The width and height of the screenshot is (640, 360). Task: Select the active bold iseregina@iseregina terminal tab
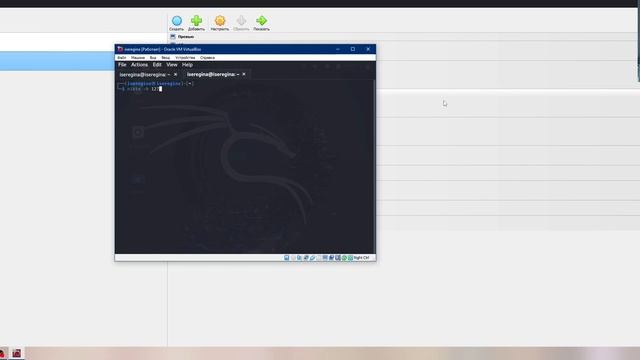(x=213, y=74)
